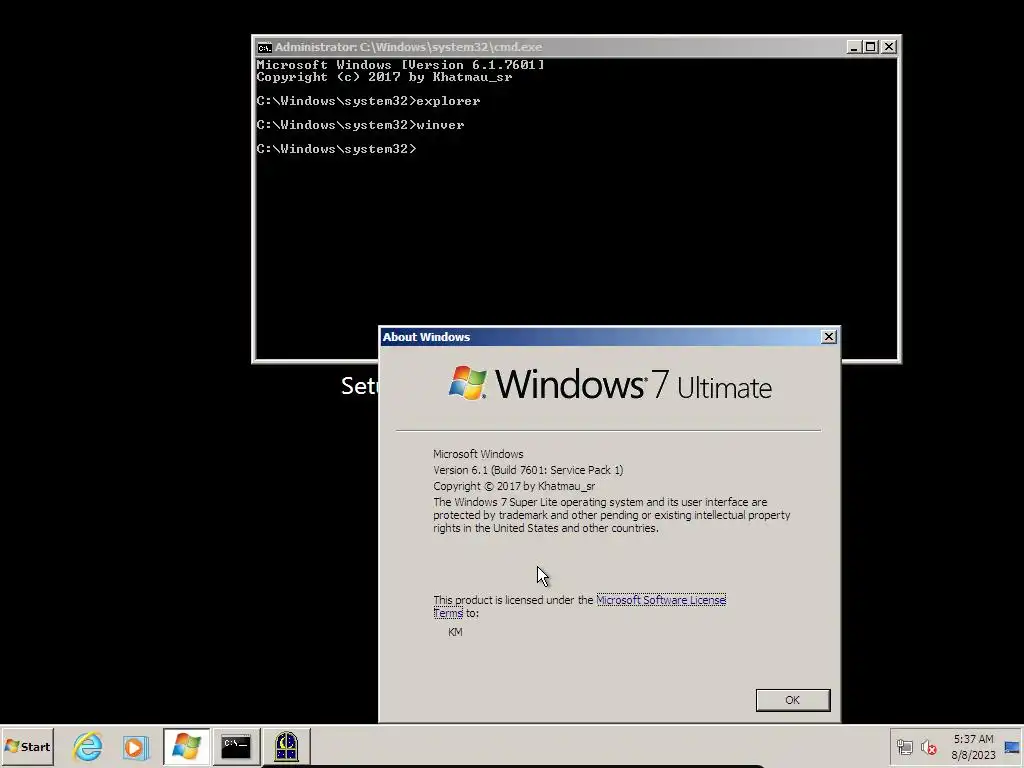The height and width of the screenshot is (768, 1024).
Task: Click the 'explorer' command line in cmd
Action: [368, 101]
